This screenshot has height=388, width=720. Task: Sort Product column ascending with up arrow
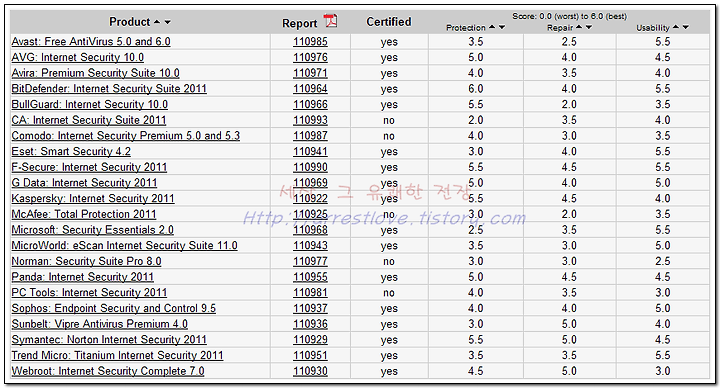coord(157,22)
